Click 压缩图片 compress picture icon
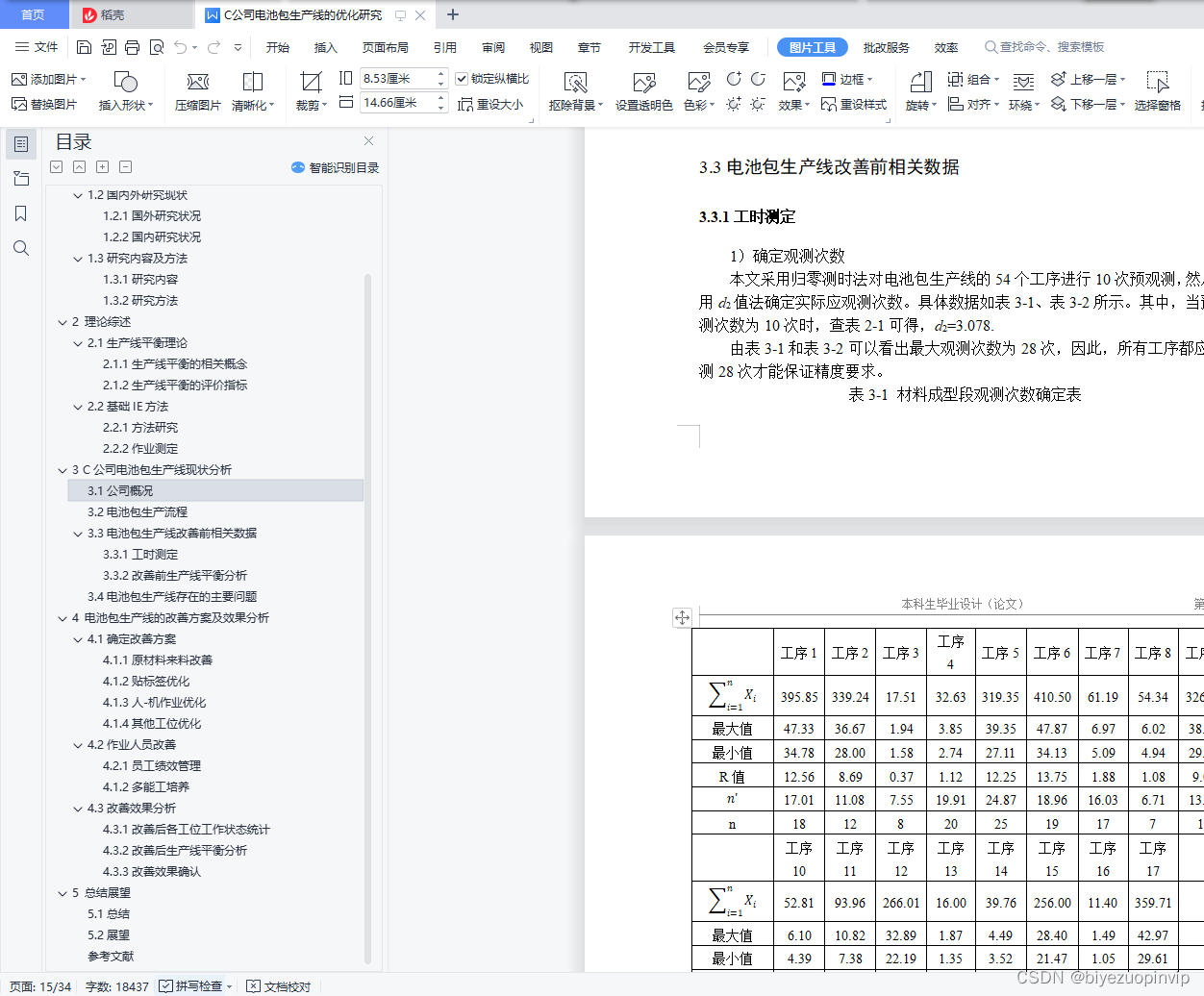 coord(198,91)
